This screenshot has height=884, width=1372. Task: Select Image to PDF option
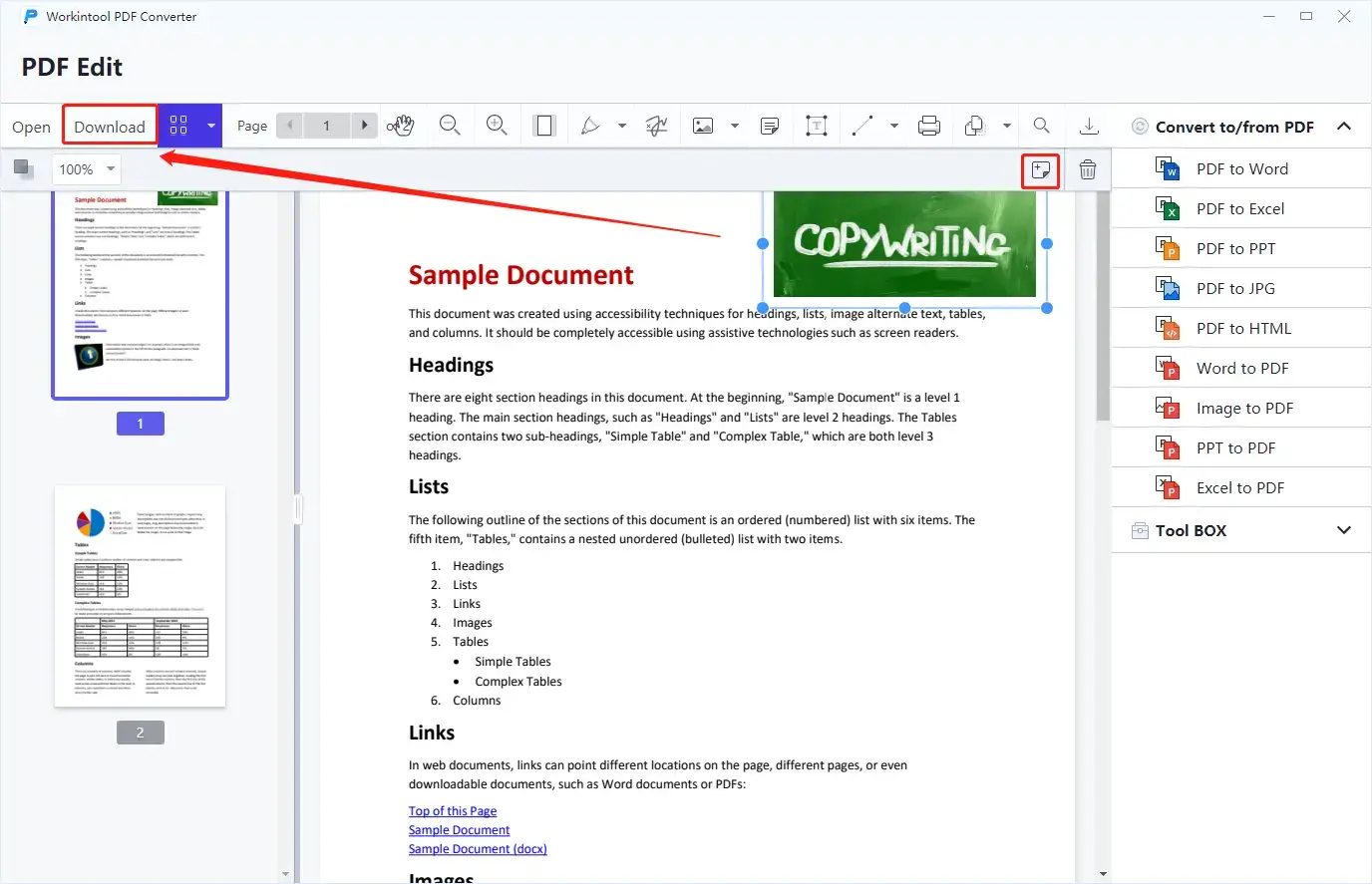coord(1243,409)
